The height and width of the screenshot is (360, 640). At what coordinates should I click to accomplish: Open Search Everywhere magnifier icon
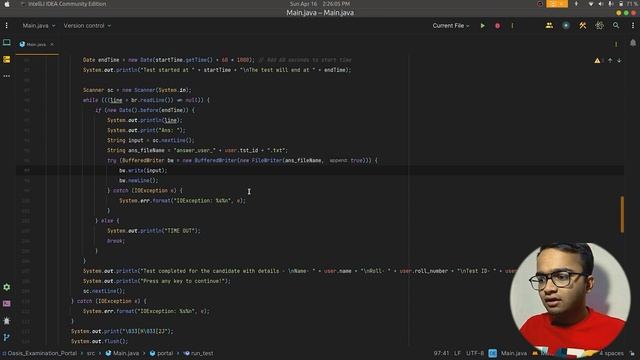point(616,26)
